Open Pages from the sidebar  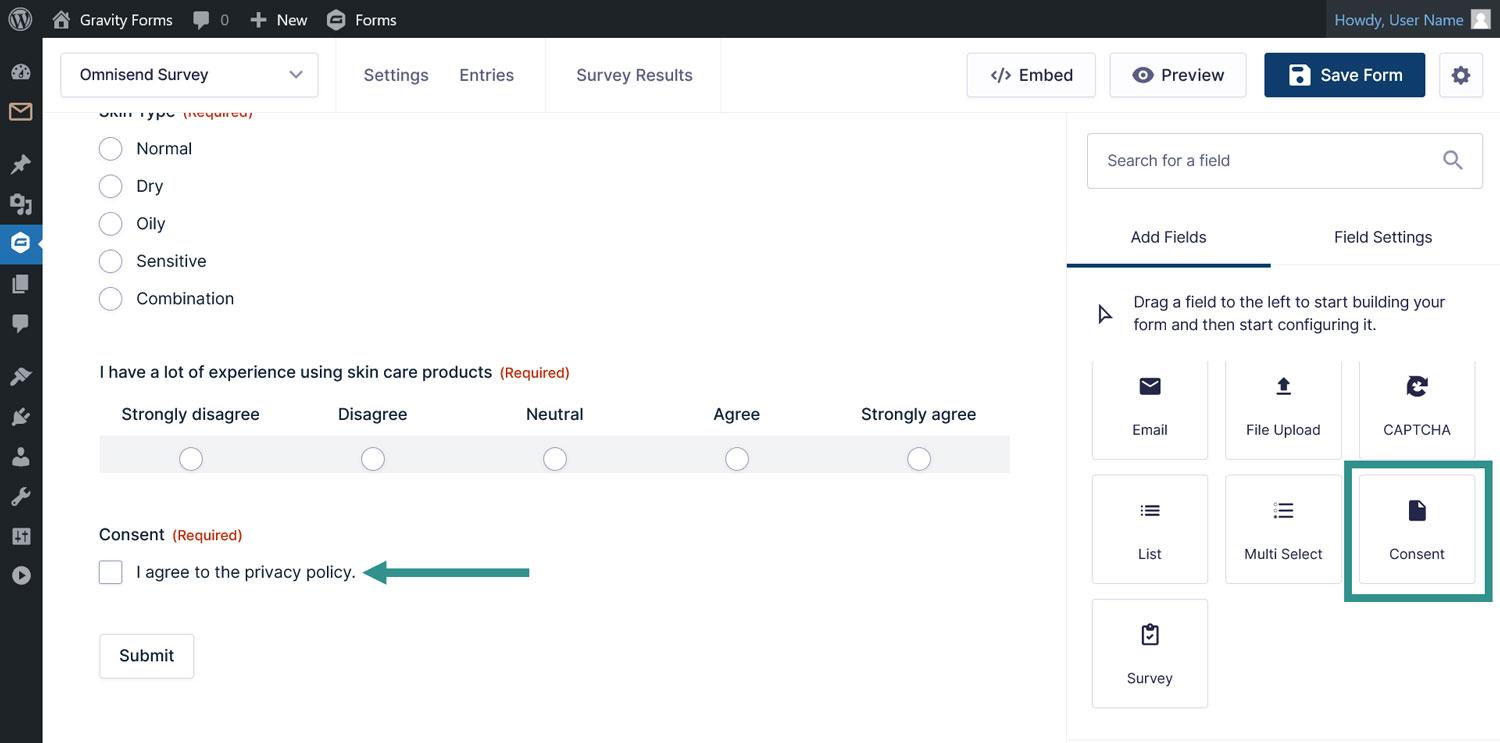(x=21, y=284)
